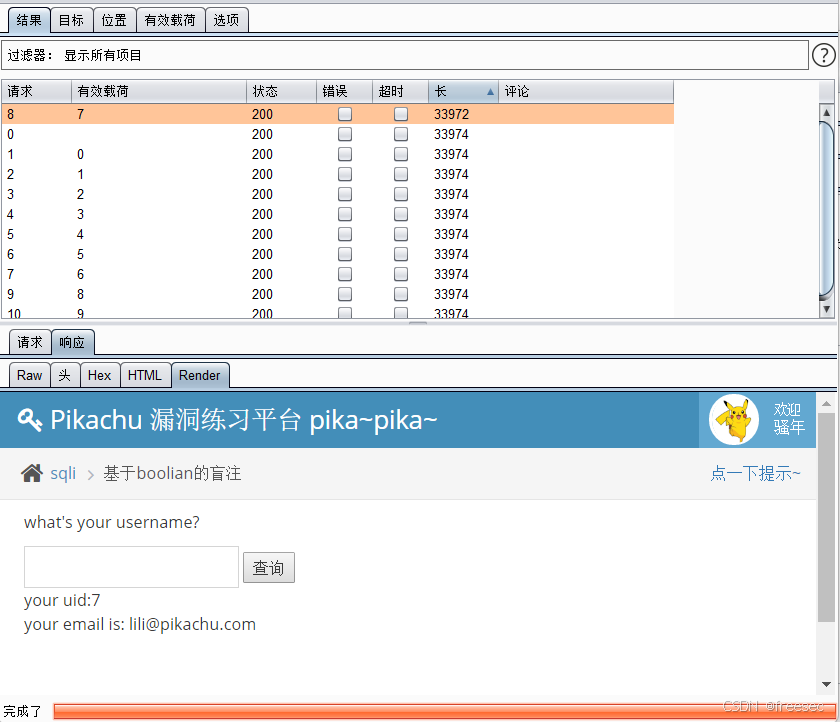This screenshot has width=840, height=722.
Task: Click the 基于boolian的盲注 breadcrumb text
Action: point(172,473)
